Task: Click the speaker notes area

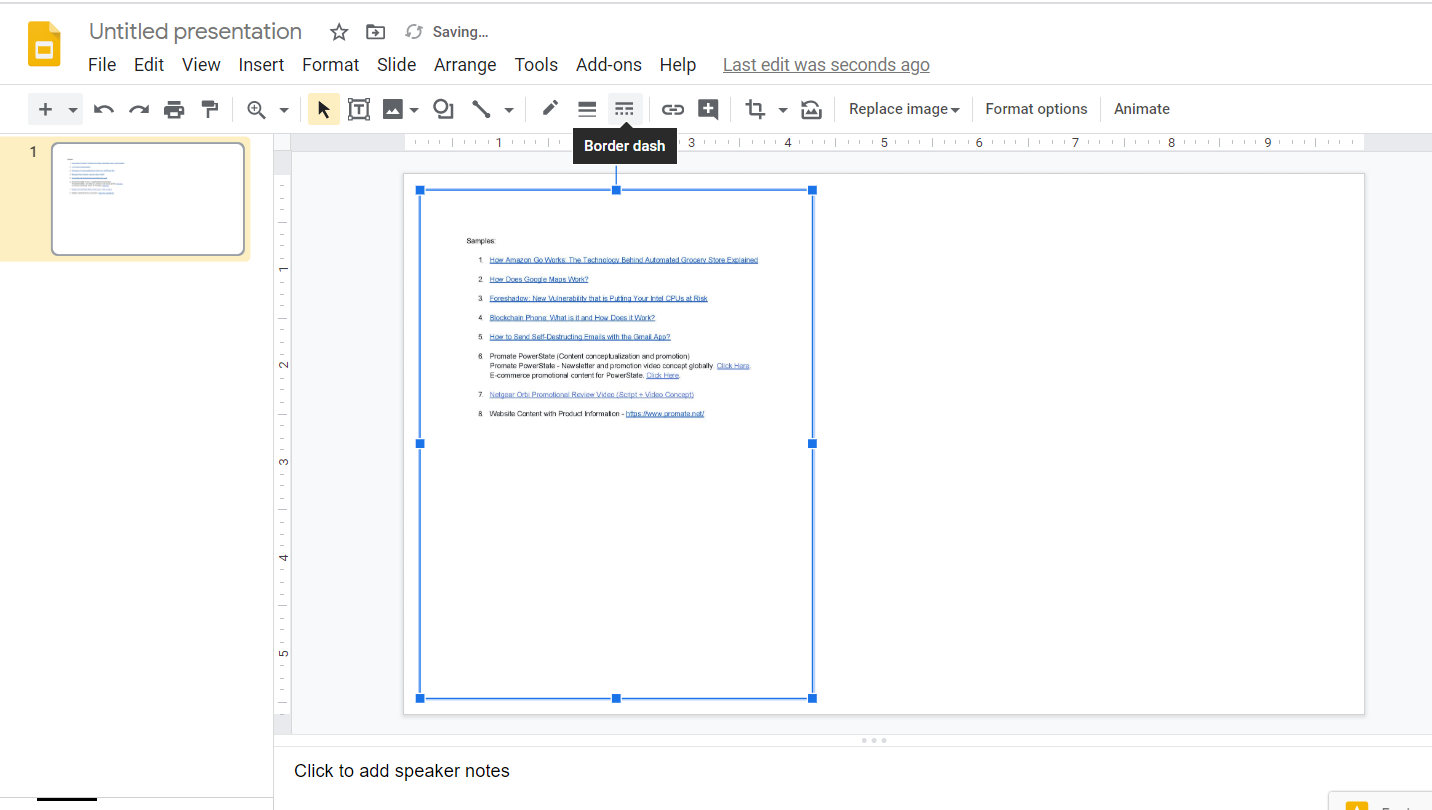Action: (x=402, y=770)
